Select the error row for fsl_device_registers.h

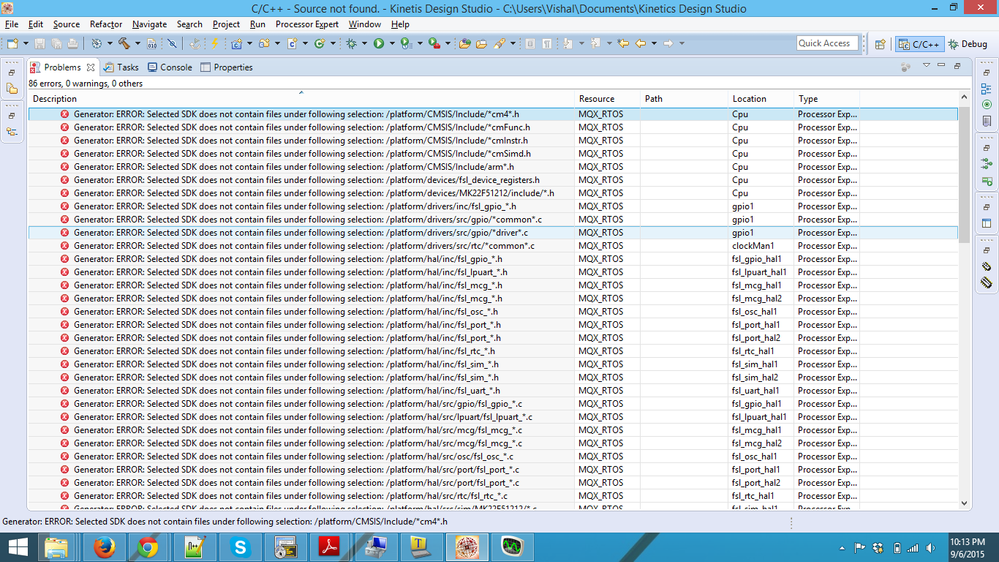pyautogui.click(x=493, y=180)
